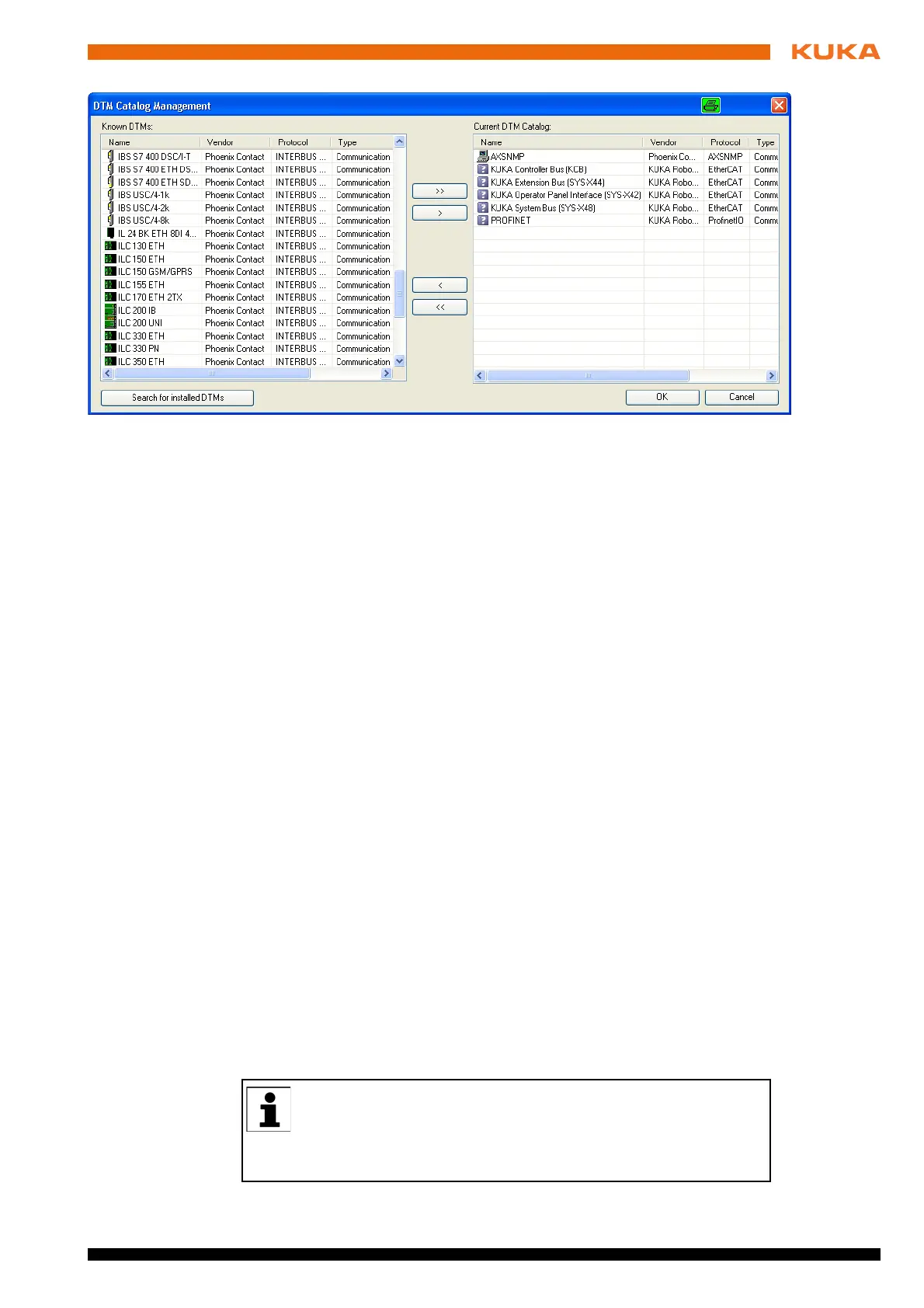Select the IBS S7 400 ETH DS... row
Viewport: 924px width, 1308px height.
(248, 169)
